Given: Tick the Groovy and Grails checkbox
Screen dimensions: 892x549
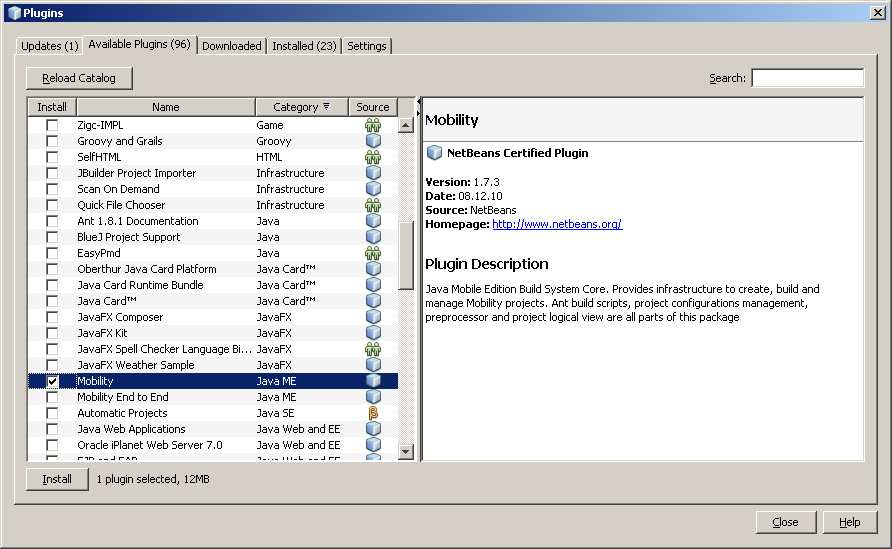Looking at the screenshot, I should (52, 141).
